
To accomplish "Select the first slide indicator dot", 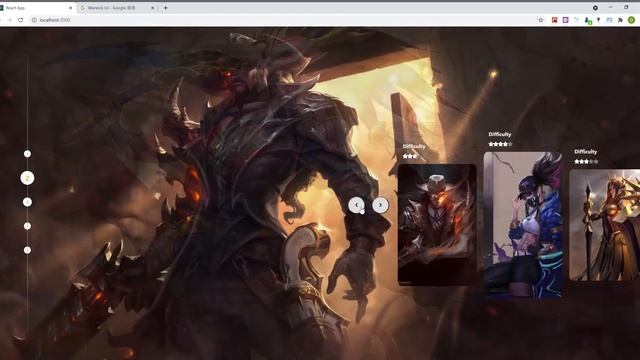I will pyautogui.click(x=27, y=154).
